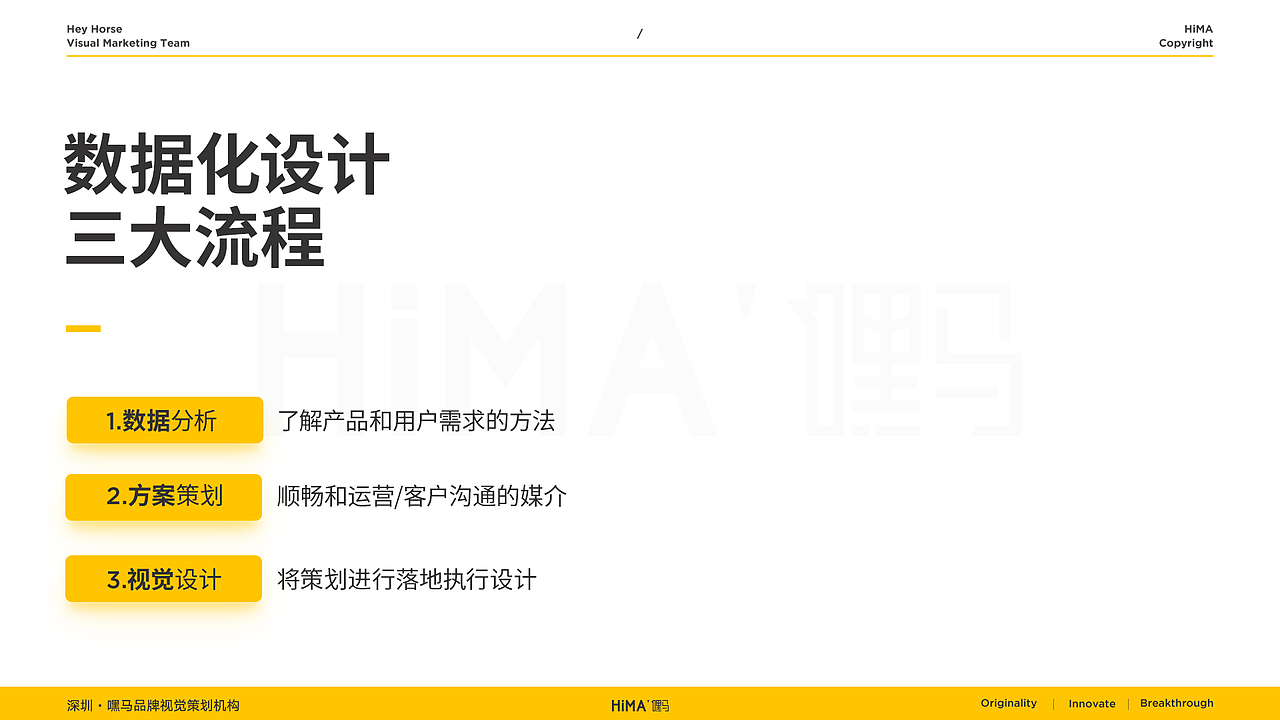Click the yellow 2.方案策划 color block
The width and height of the screenshot is (1280, 720).
[x=163, y=497]
